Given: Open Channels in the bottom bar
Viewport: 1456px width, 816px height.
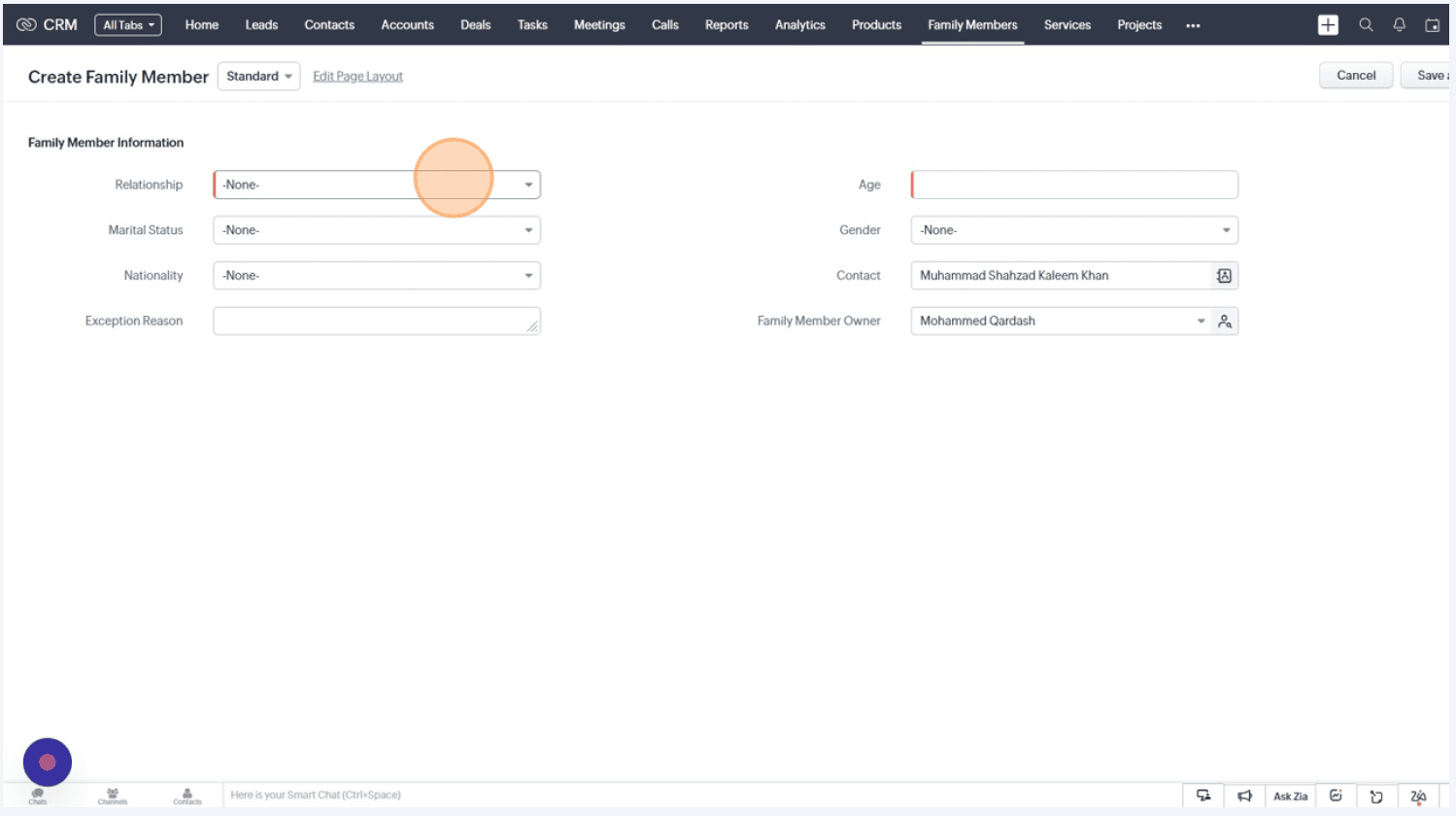Looking at the screenshot, I should coord(113,797).
